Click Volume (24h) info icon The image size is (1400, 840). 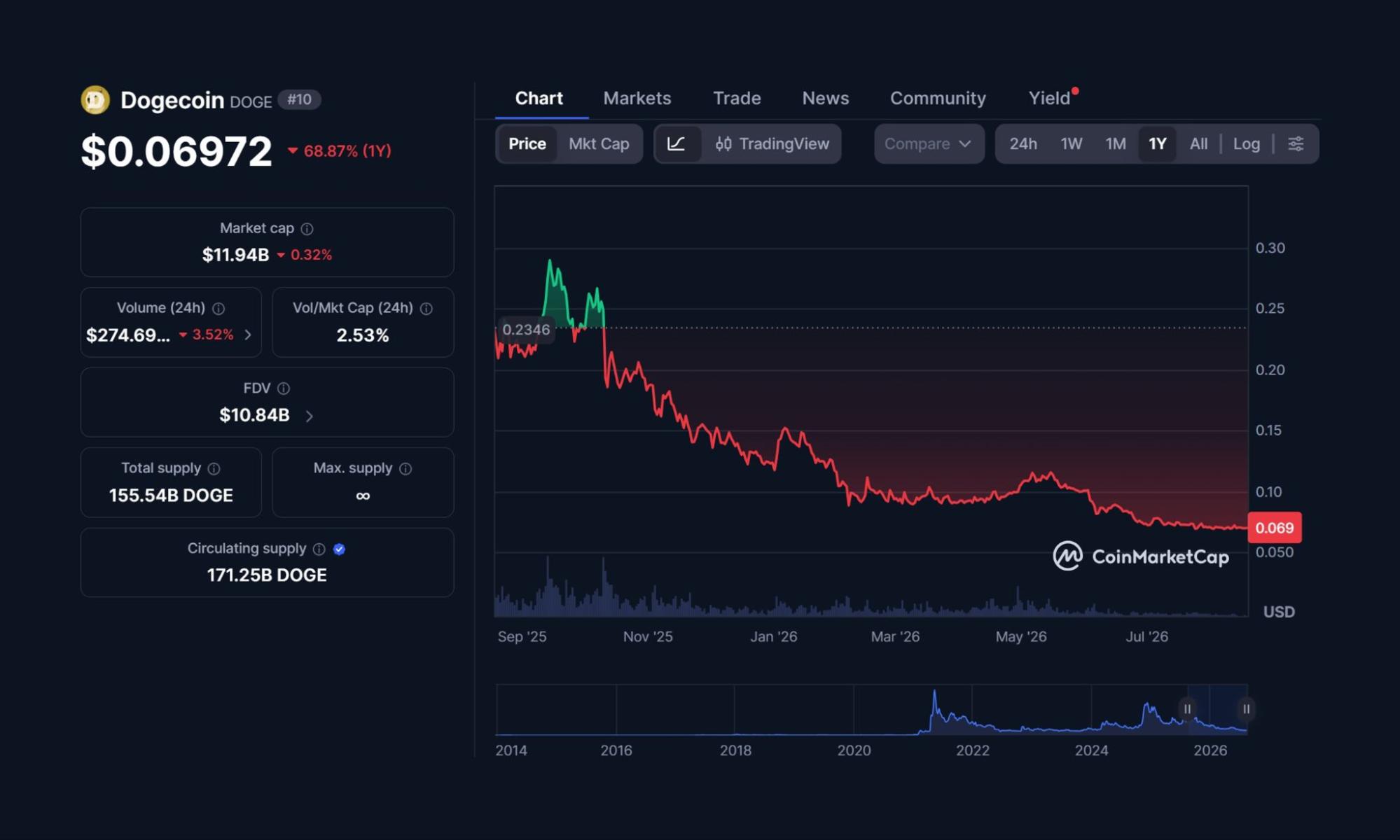tap(219, 309)
